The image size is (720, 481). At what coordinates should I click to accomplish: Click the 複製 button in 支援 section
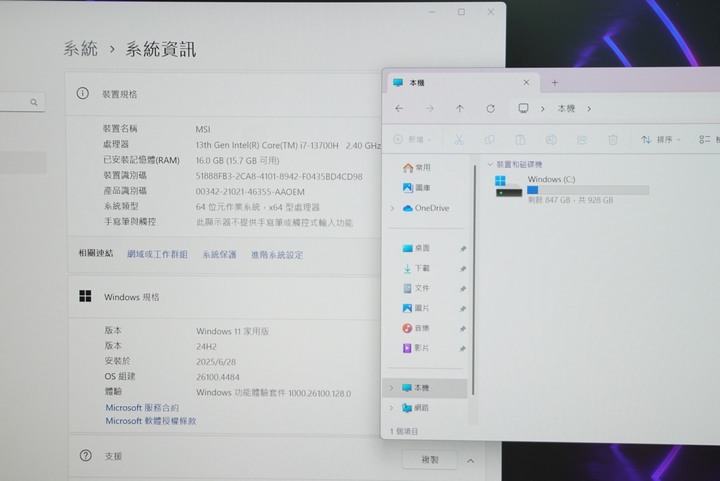coord(430,459)
